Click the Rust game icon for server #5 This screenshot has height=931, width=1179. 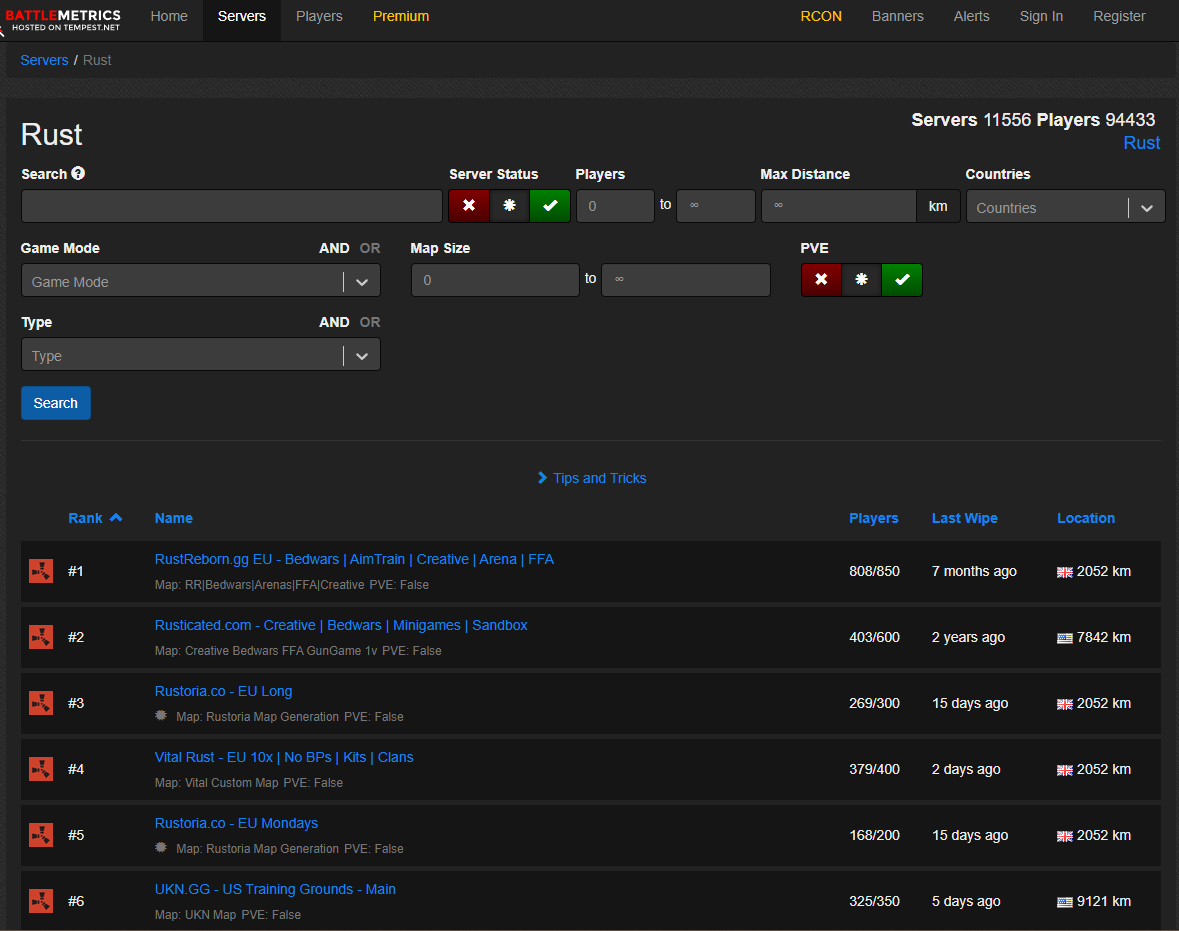[41, 835]
